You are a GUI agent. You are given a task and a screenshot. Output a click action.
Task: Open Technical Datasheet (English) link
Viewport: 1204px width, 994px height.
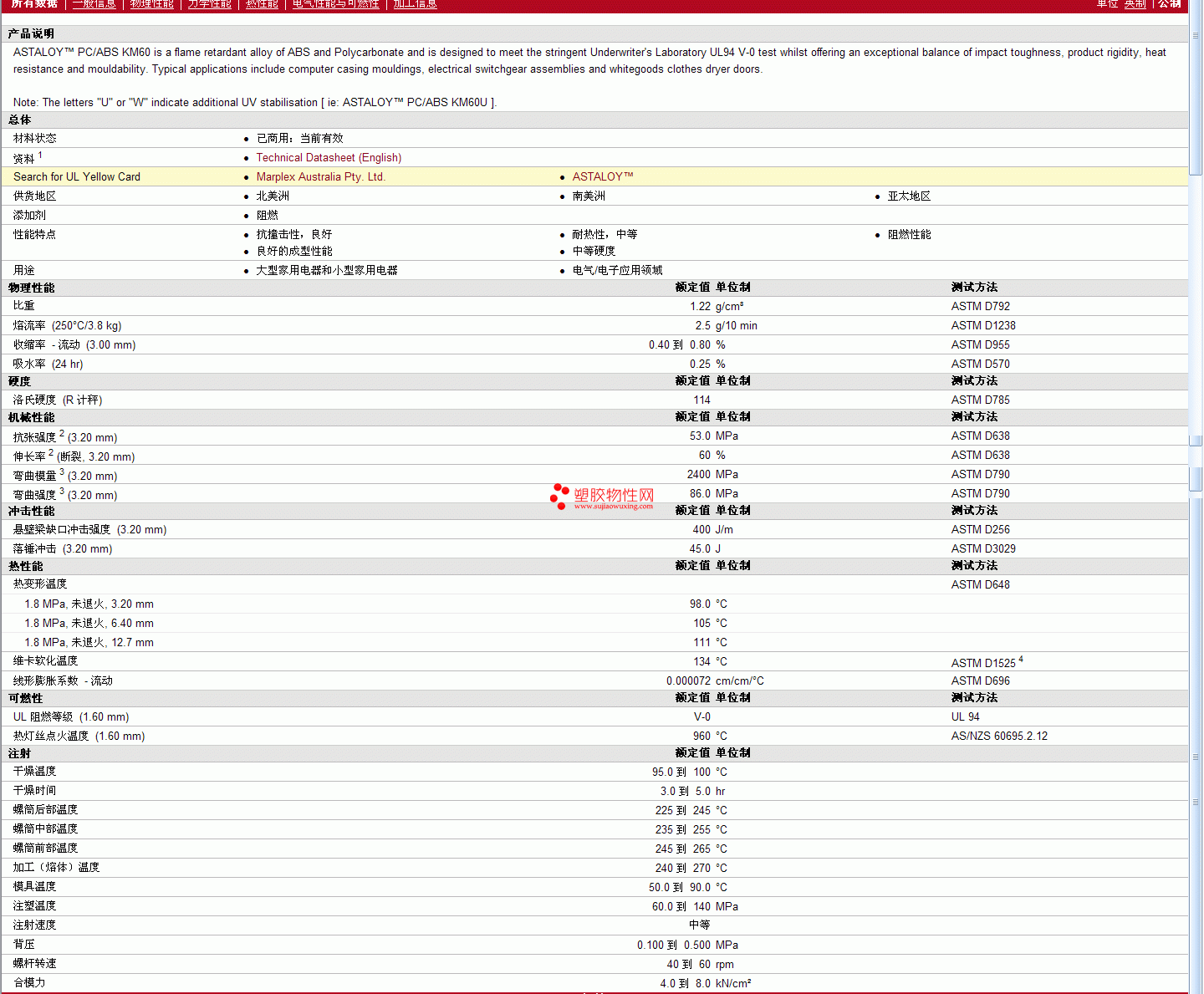click(329, 157)
